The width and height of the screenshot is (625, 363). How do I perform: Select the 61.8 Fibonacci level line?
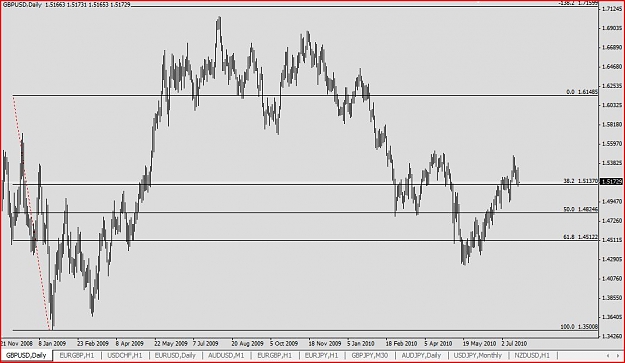pyautogui.click(x=305, y=240)
